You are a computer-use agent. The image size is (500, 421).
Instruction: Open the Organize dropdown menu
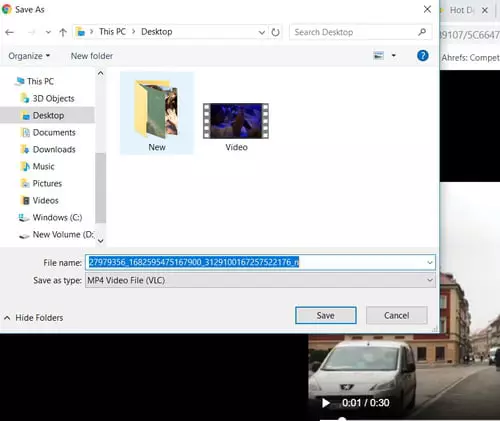pos(29,56)
